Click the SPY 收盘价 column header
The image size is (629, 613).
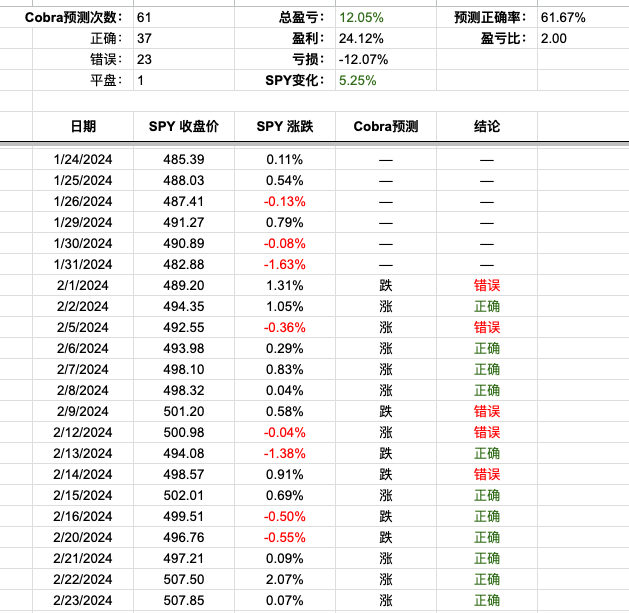pos(184,126)
